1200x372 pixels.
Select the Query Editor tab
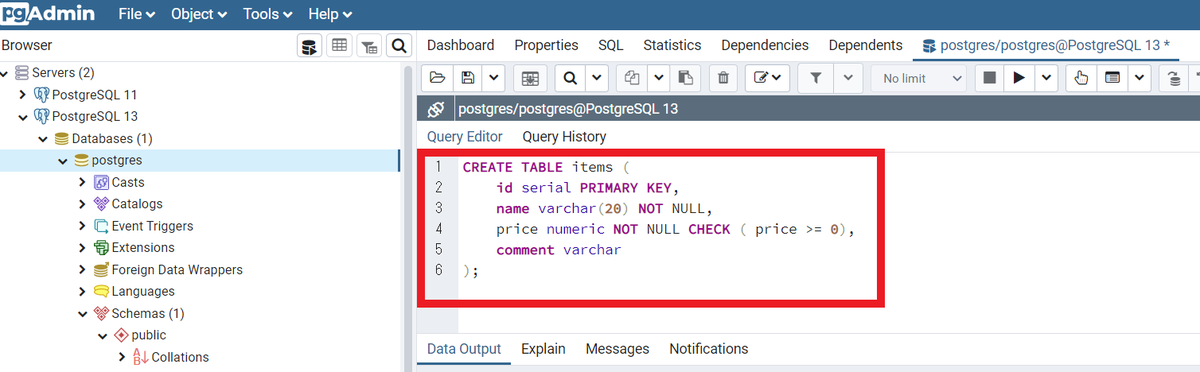click(465, 136)
